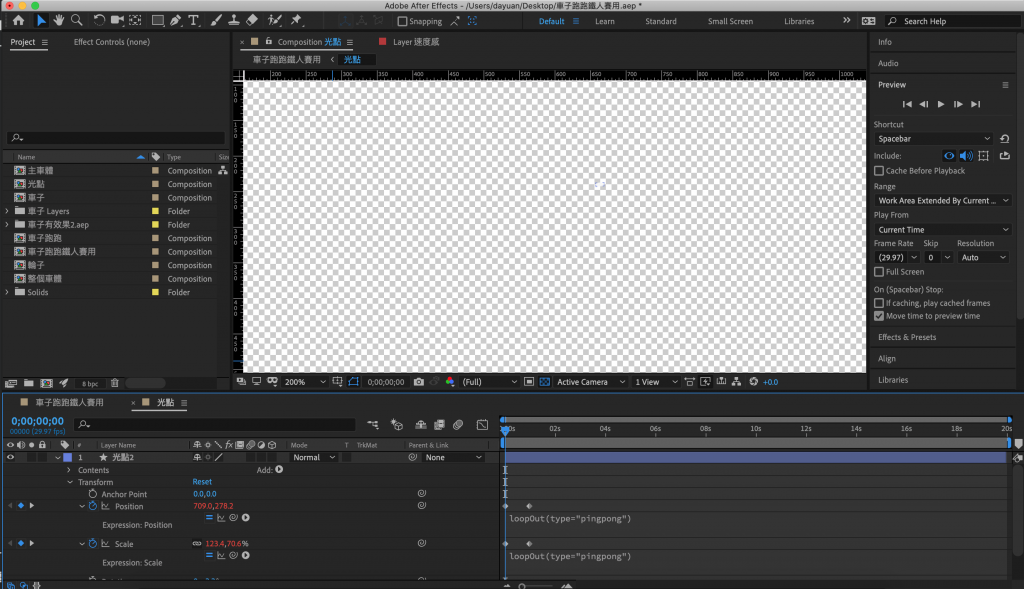Viewport: 1024px width, 589px height.
Task: Click Reset for the Transform group
Action: 202,482
